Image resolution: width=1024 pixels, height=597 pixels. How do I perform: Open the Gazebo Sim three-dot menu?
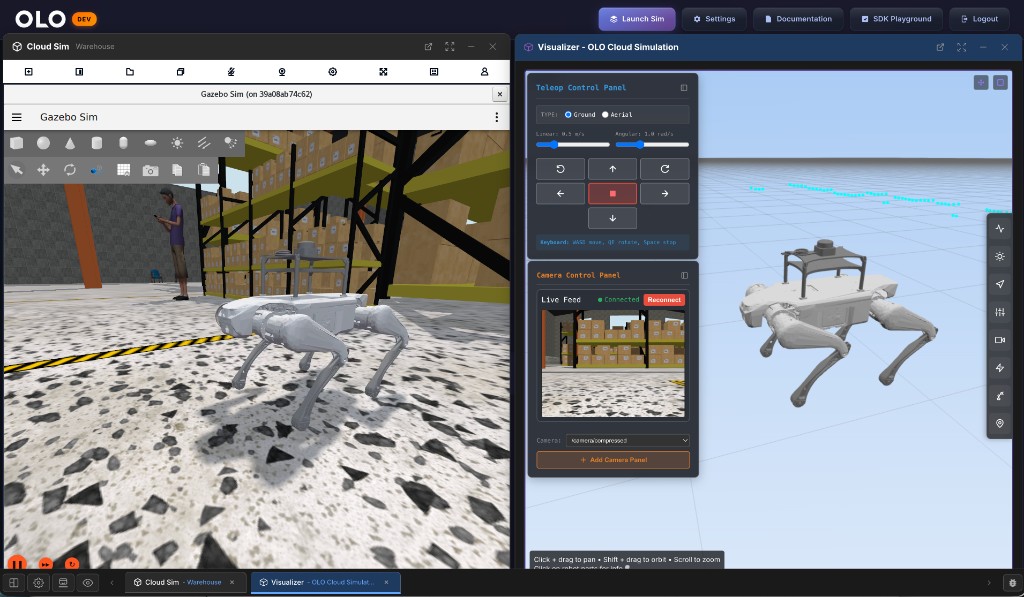coord(497,117)
